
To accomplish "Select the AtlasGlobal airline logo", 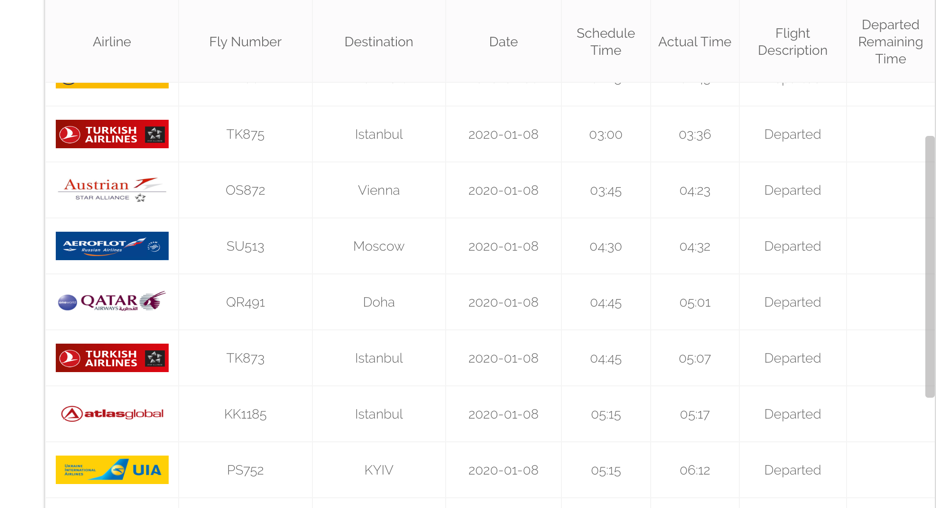I will pyautogui.click(x=112, y=414).
